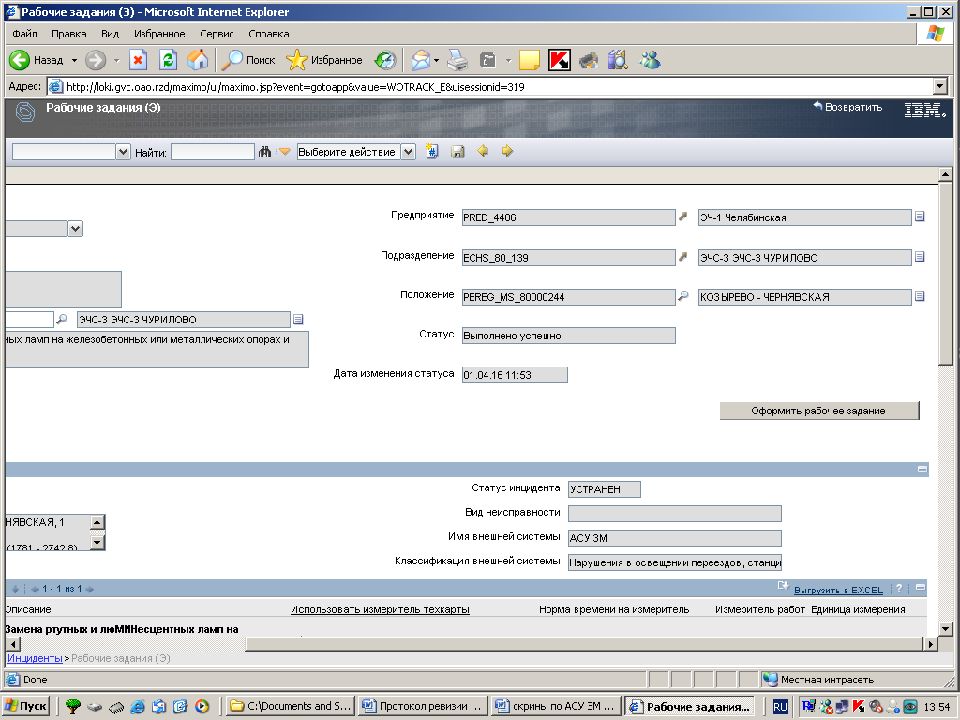
Task: Stop page loading with red X icon
Action: pyautogui.click(x=138, y=60)
